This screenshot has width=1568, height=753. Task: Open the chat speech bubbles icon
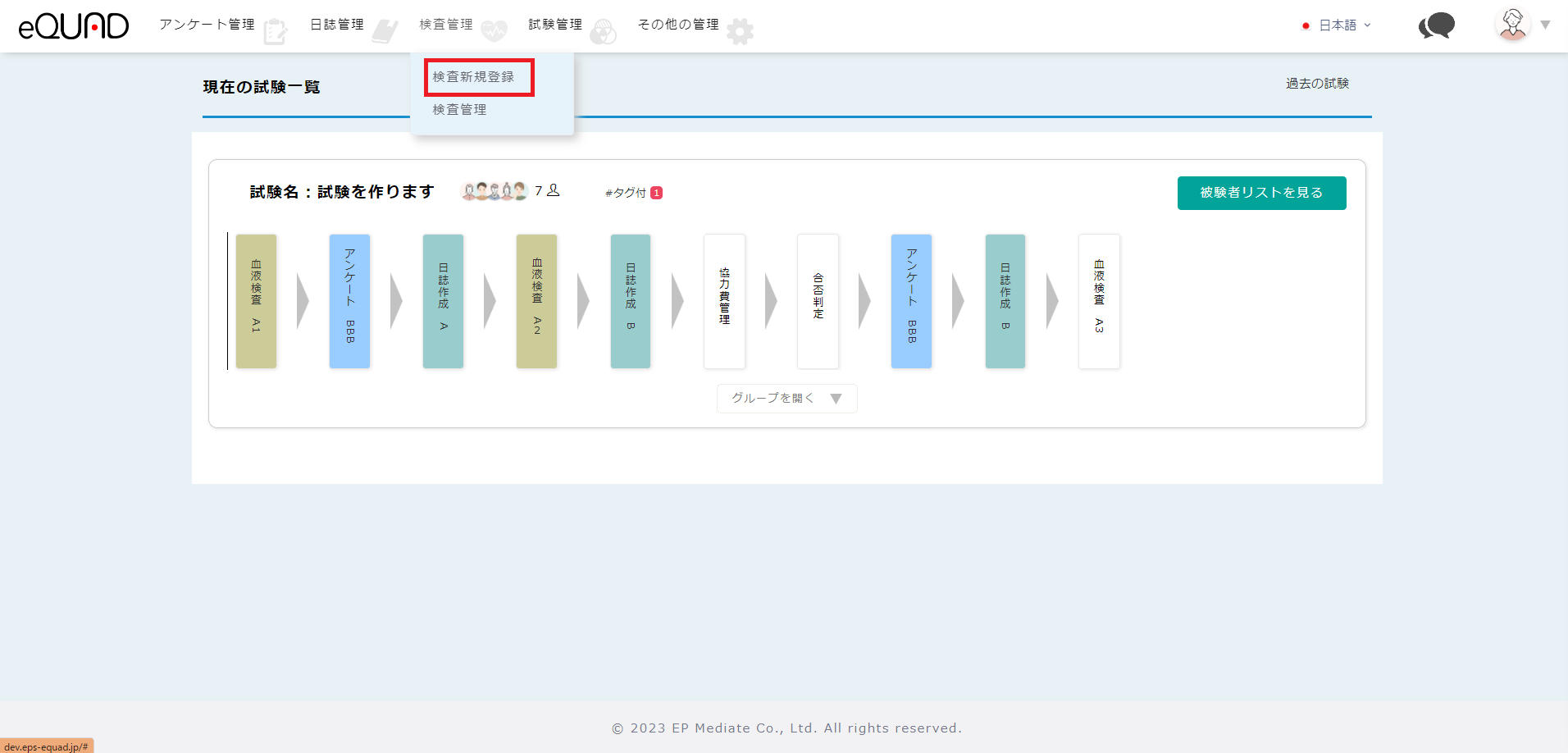(x=1436, y=26)
